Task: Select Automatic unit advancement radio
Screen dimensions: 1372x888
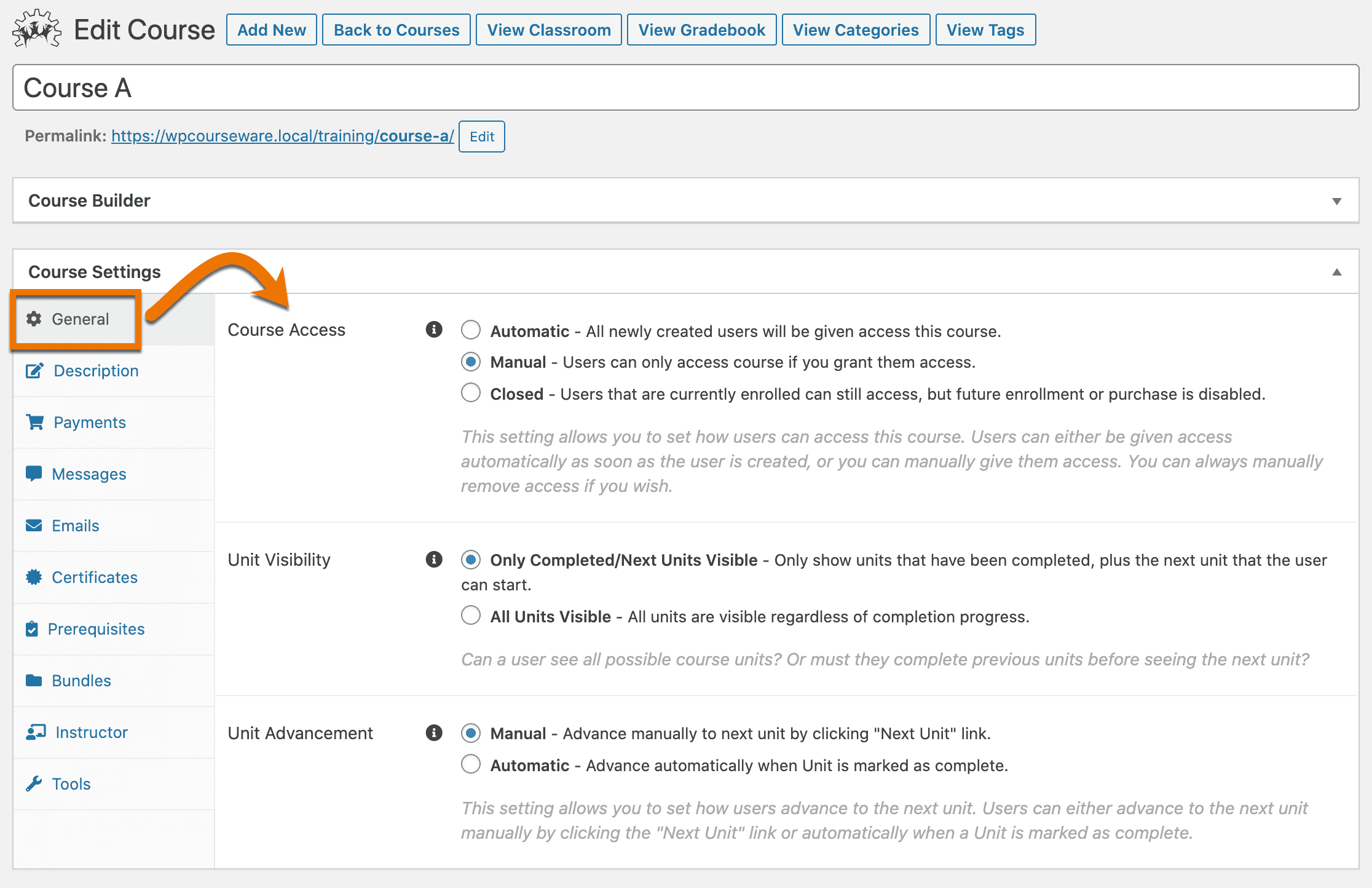Action: pos(471,764)
